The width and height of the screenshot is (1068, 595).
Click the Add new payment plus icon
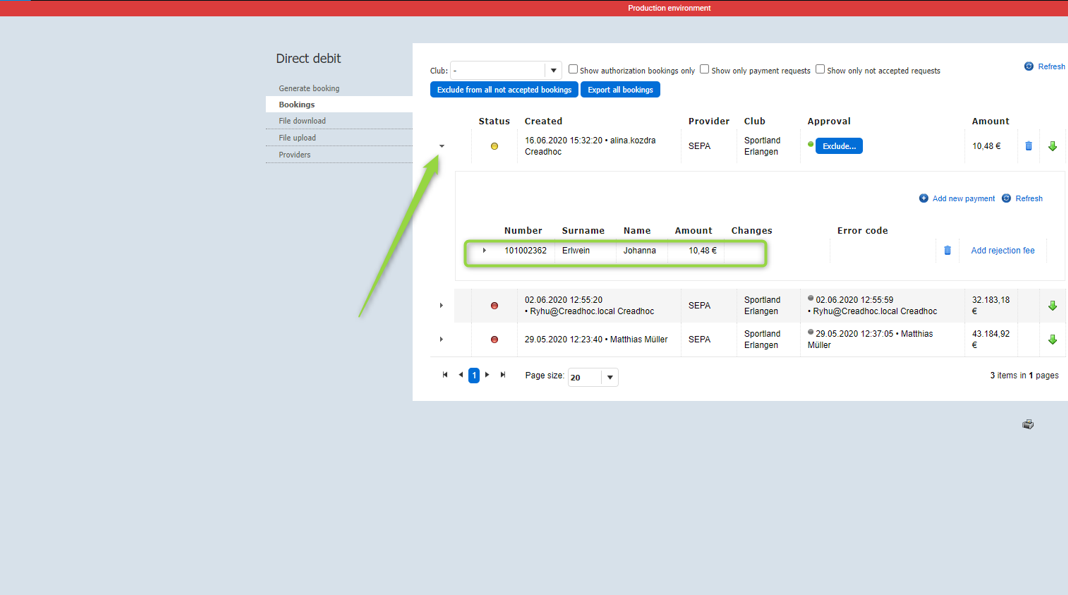tap(923, 199)
